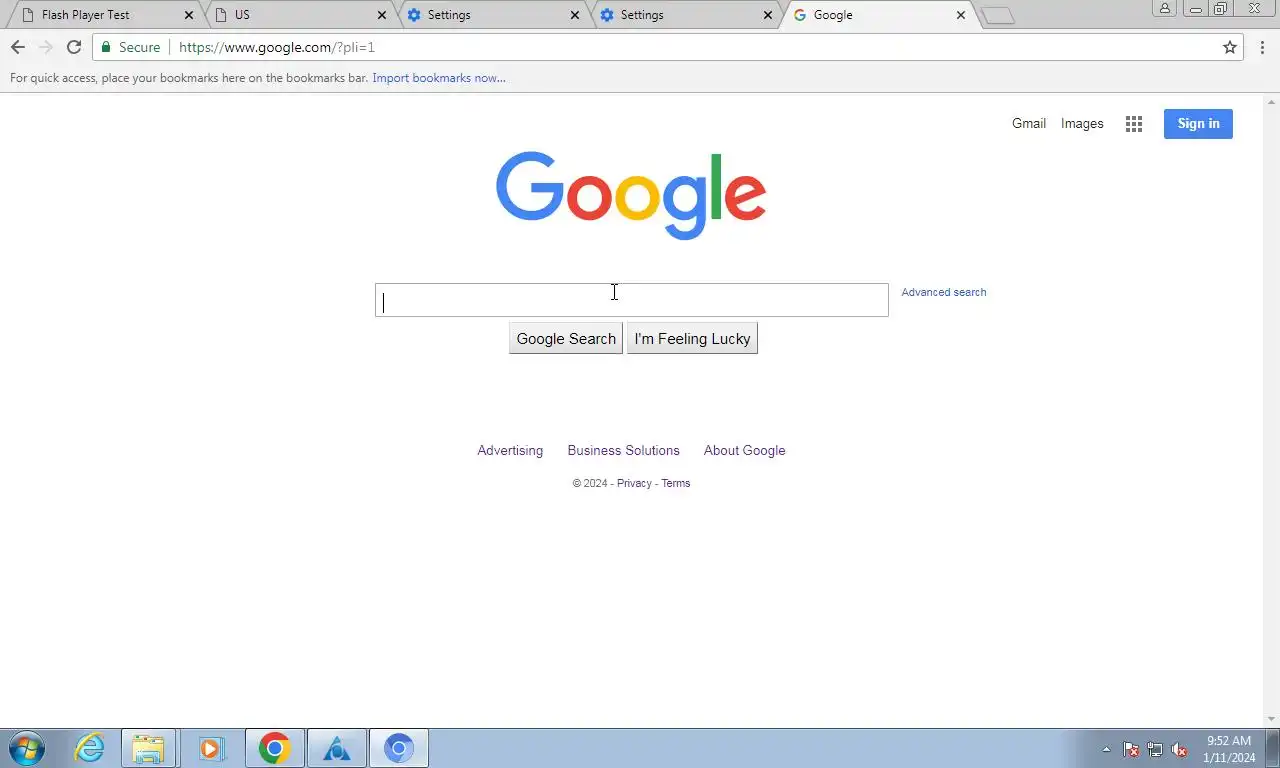Switch to the first Settings tab
This screenshot has width=1280, height=768.
coord(492,15)
